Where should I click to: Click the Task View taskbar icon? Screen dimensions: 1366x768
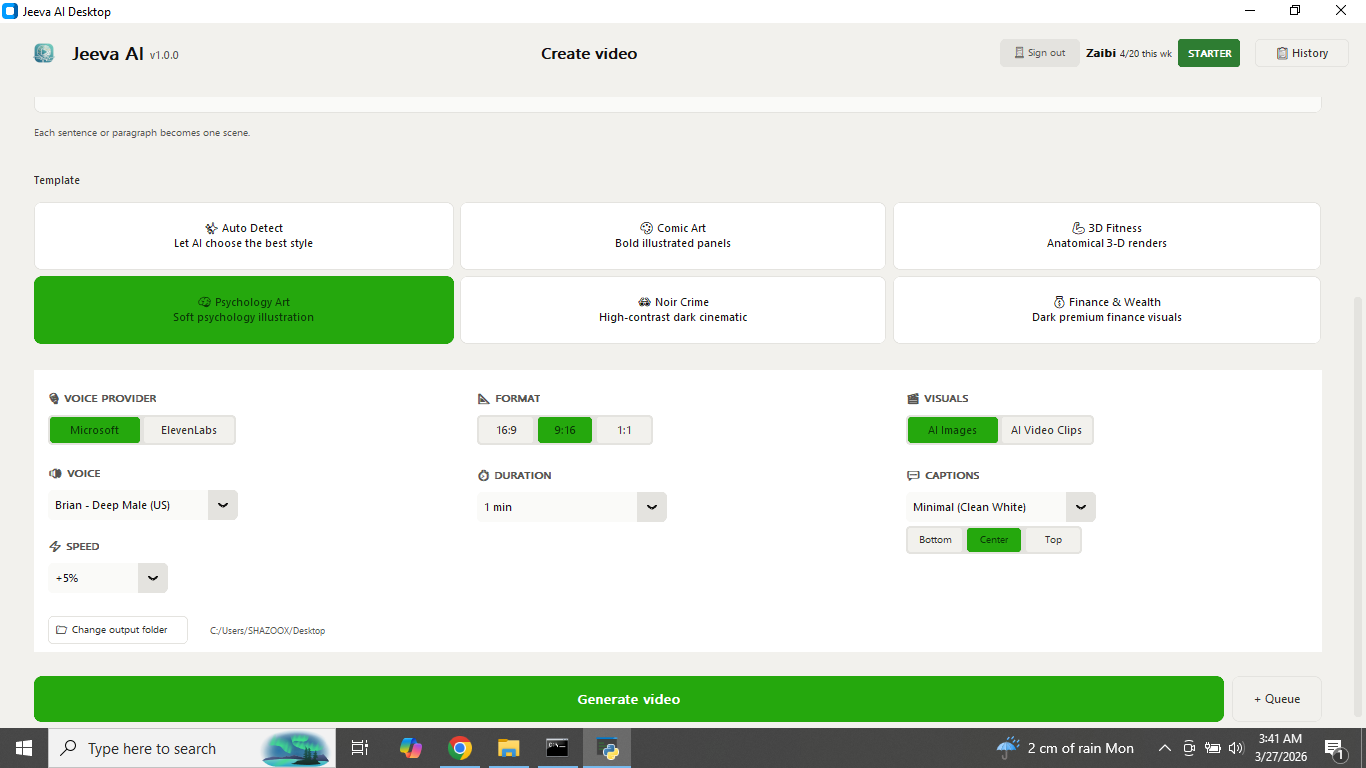(x=360, y=748)
